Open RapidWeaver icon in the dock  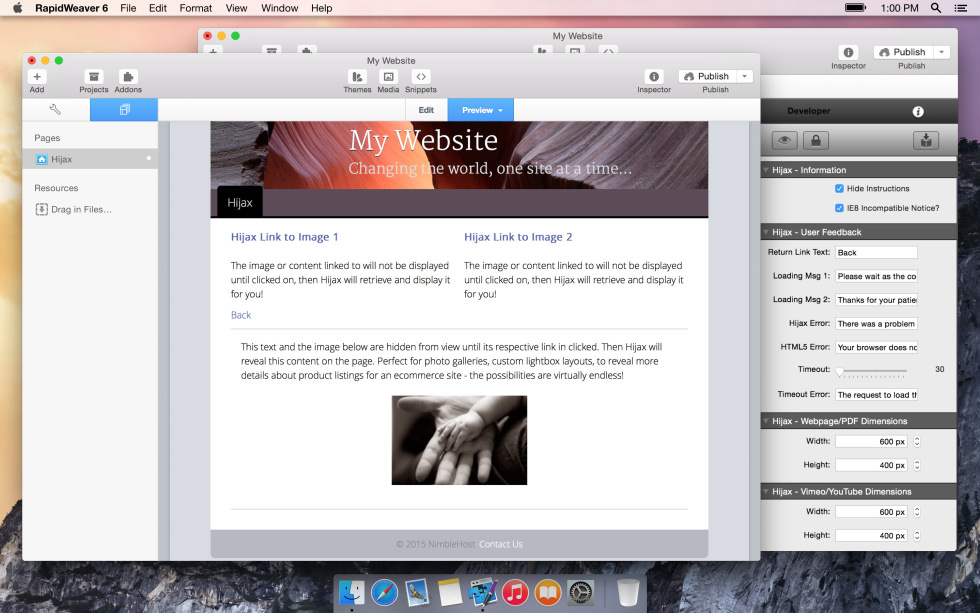pos(482,592)
